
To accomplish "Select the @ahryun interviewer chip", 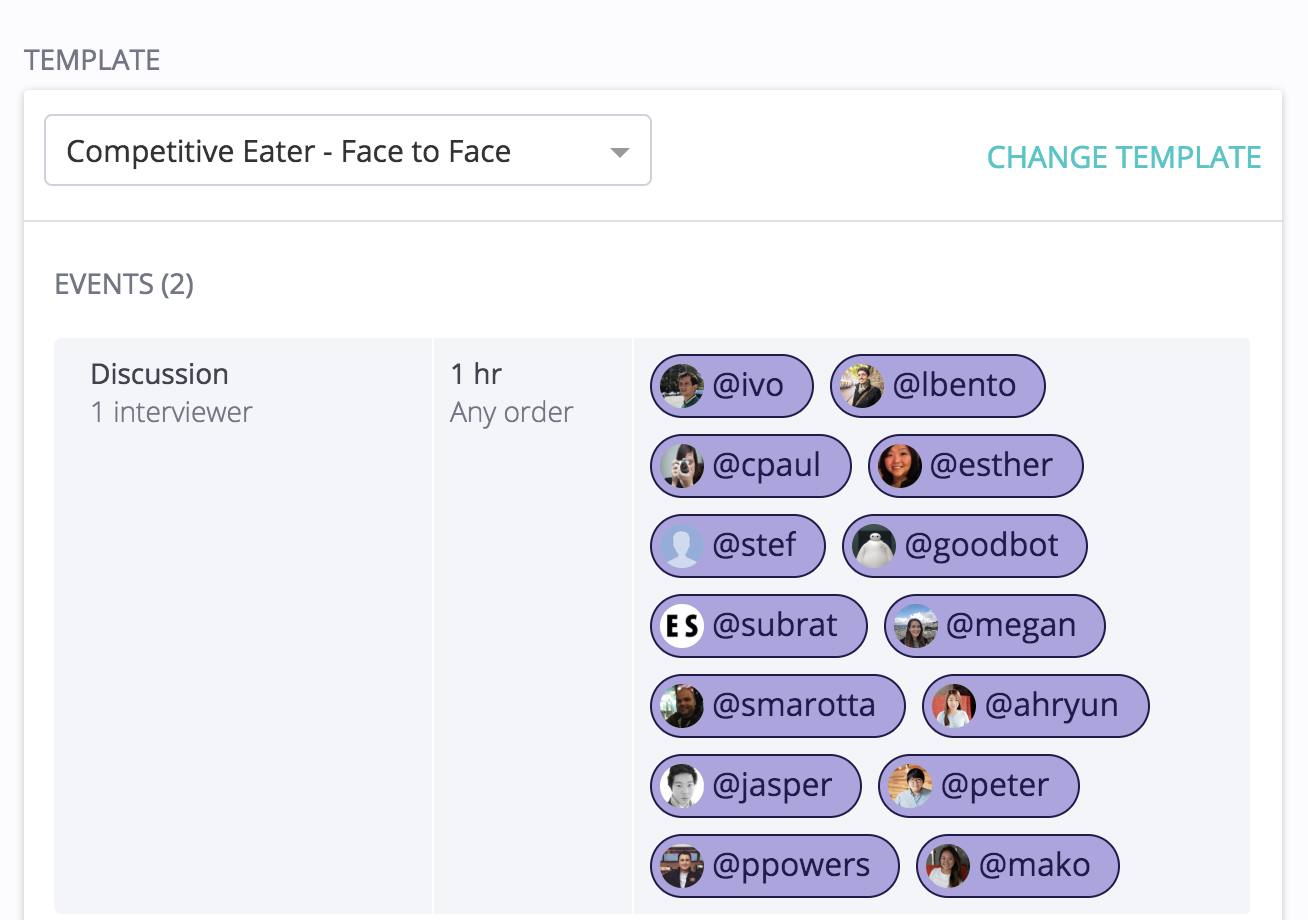I will click(1035, 706).
